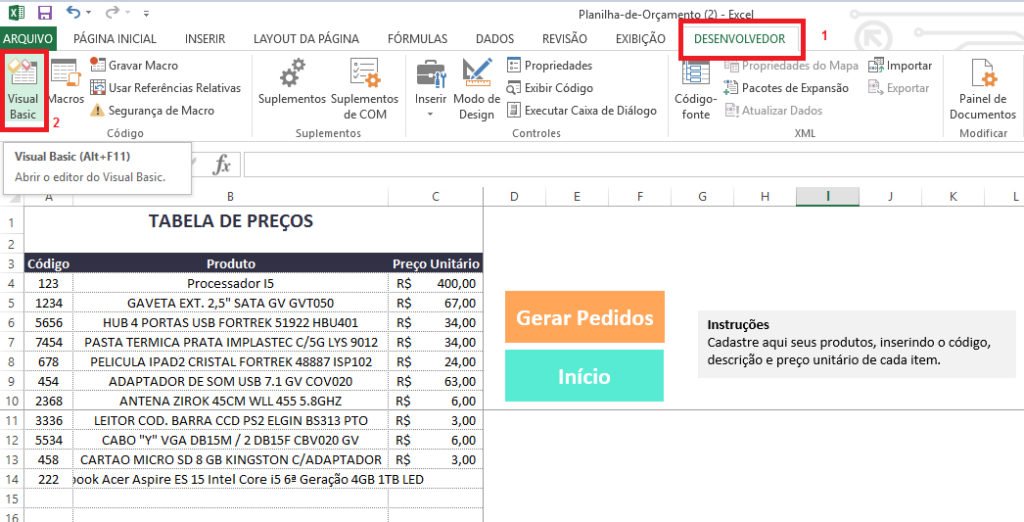Switch to the FÓRMULAS tab

coord(417,39)
